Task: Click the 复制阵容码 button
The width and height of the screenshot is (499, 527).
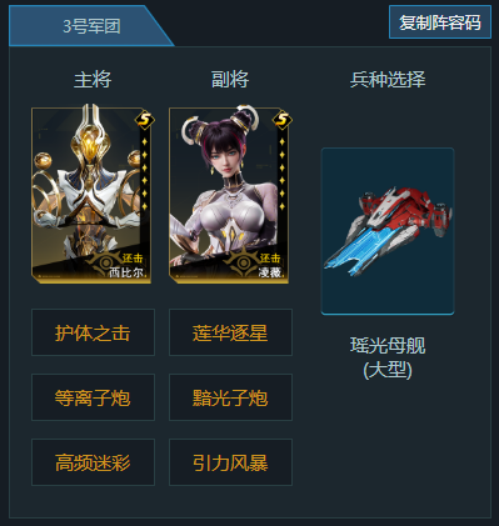Action: [x=440, y=22]
